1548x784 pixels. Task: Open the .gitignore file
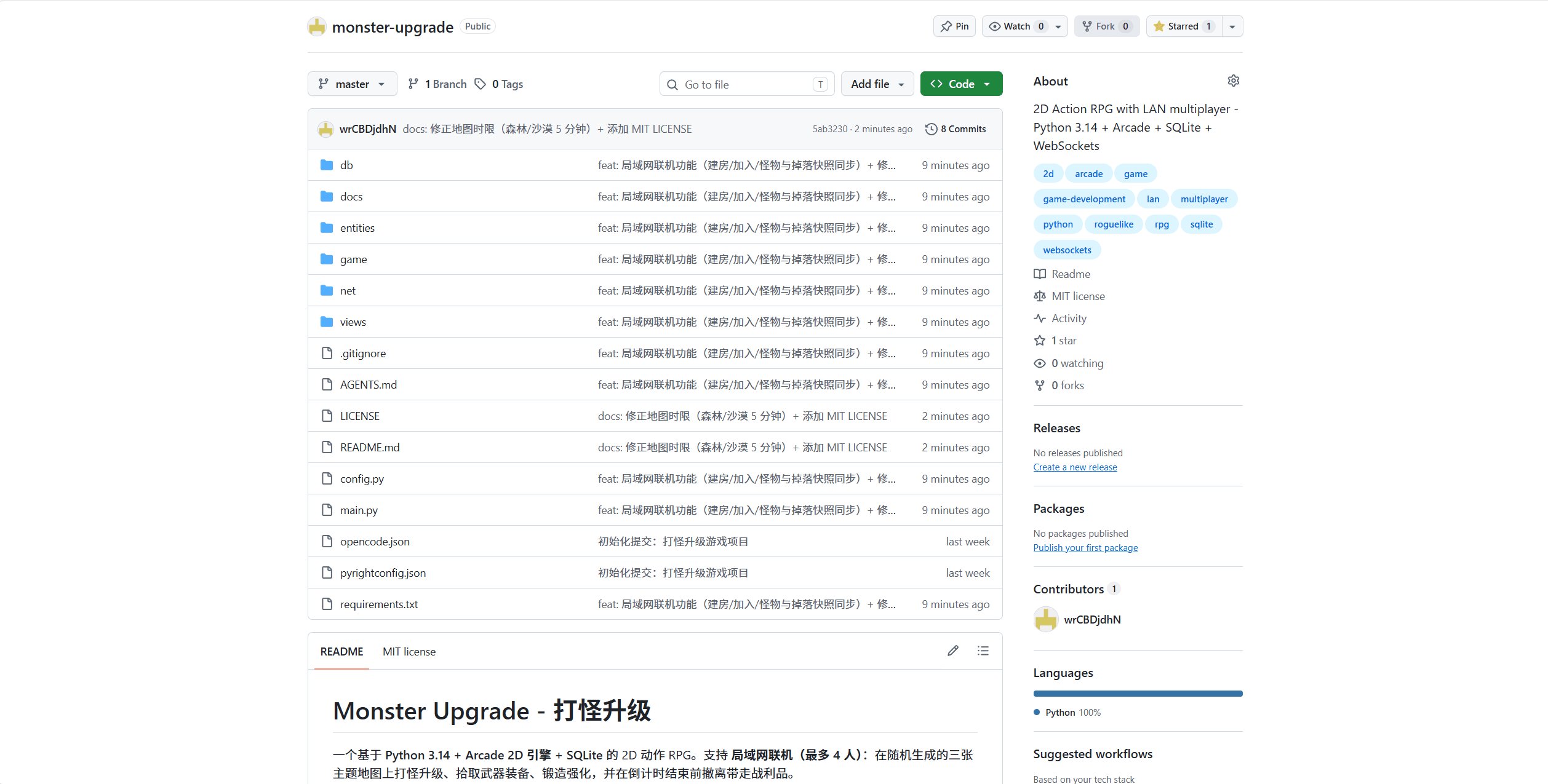pyautogui.click(x=363, y=354)
